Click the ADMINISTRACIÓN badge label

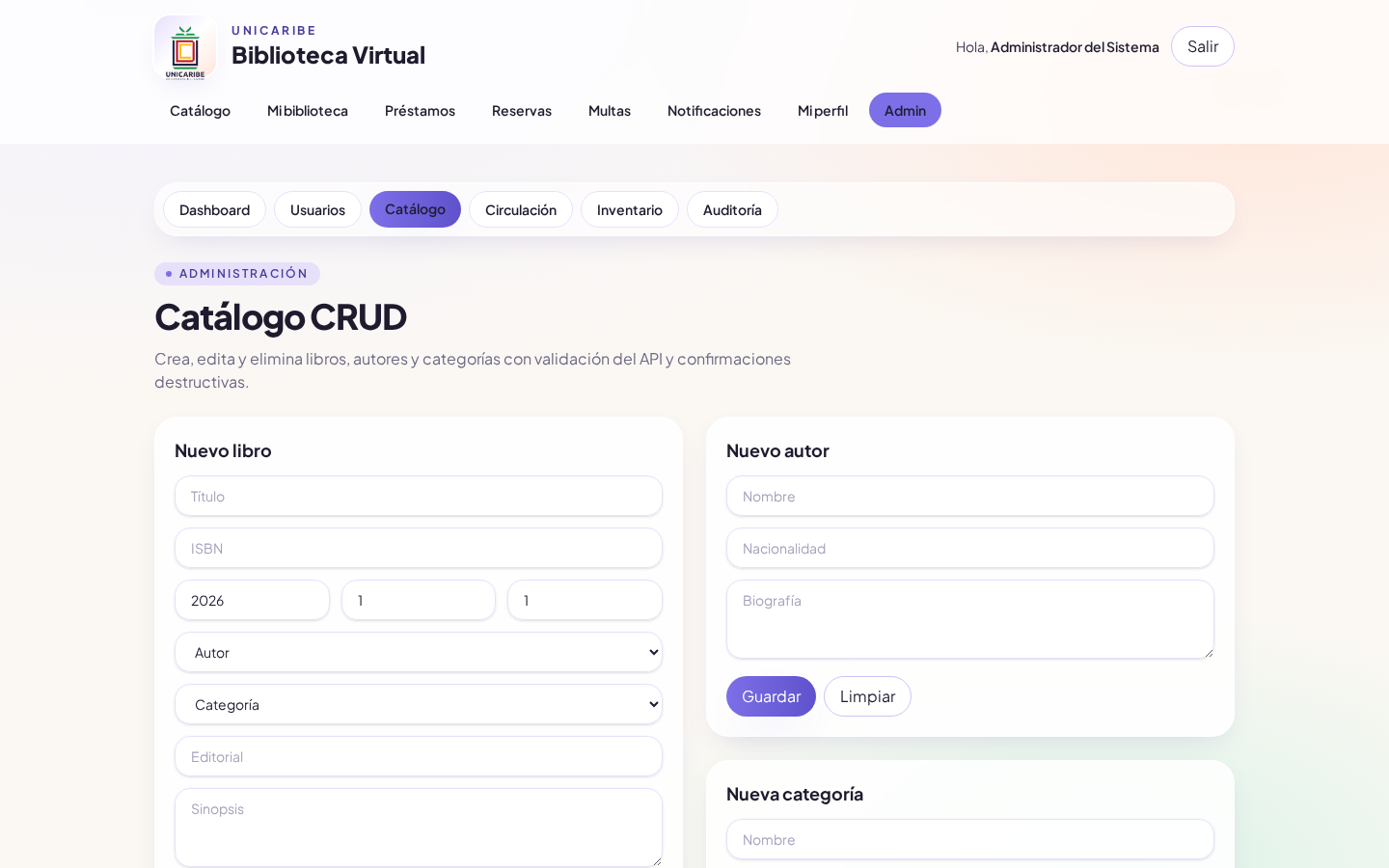coord(237,274)
